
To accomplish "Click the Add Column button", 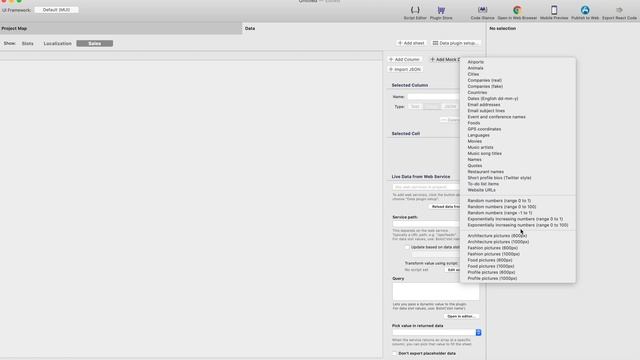I will 404,60.
